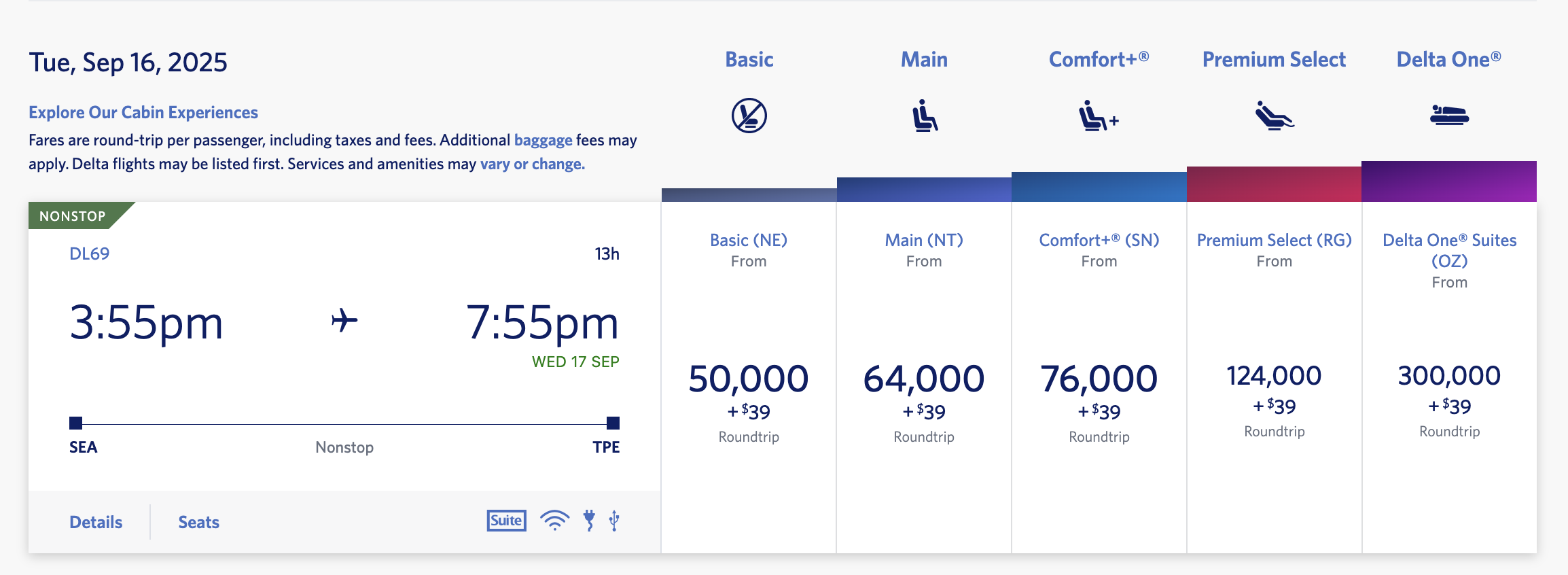
Task: Click the Comfort+ seat icon
Action: [1099, 116]
